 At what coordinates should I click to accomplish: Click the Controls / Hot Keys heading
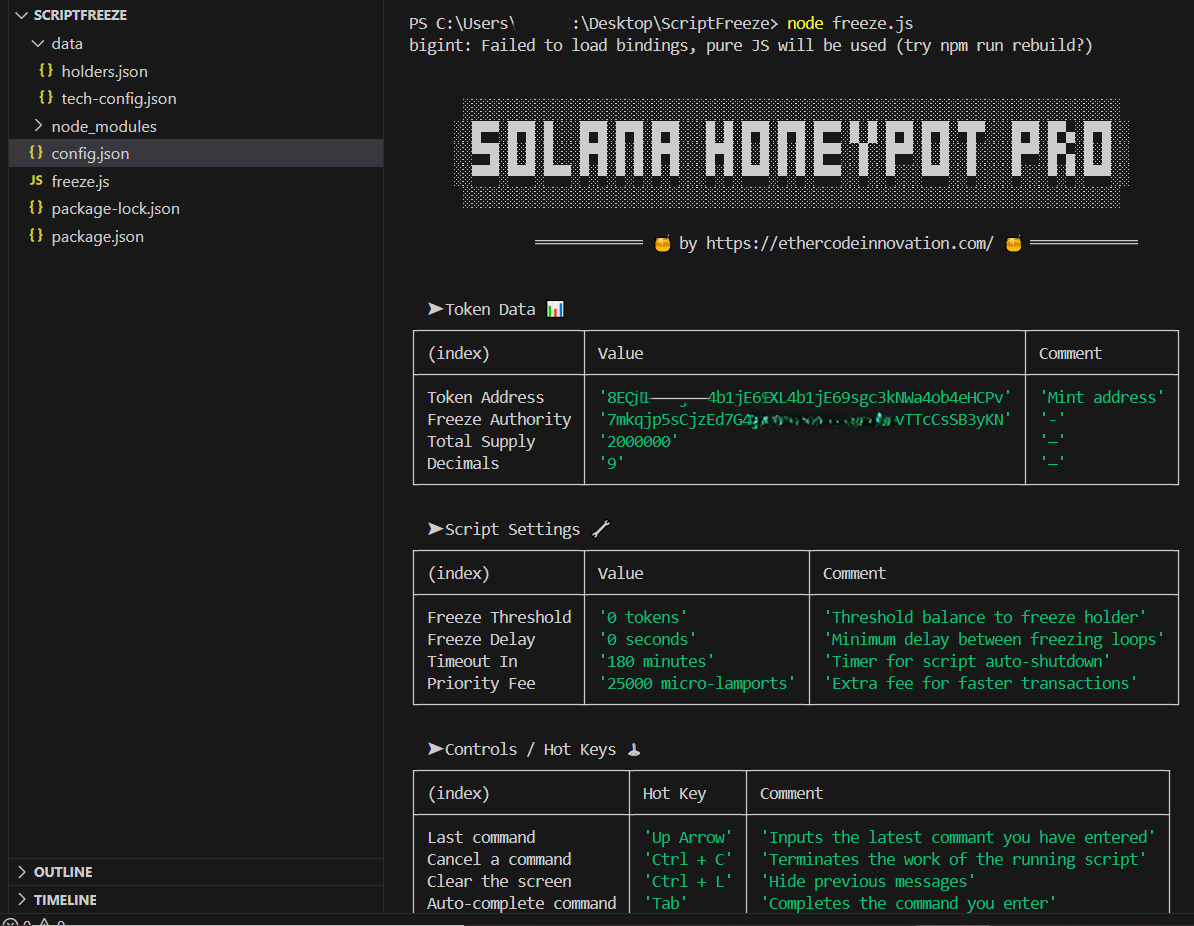tap(533, 749)
